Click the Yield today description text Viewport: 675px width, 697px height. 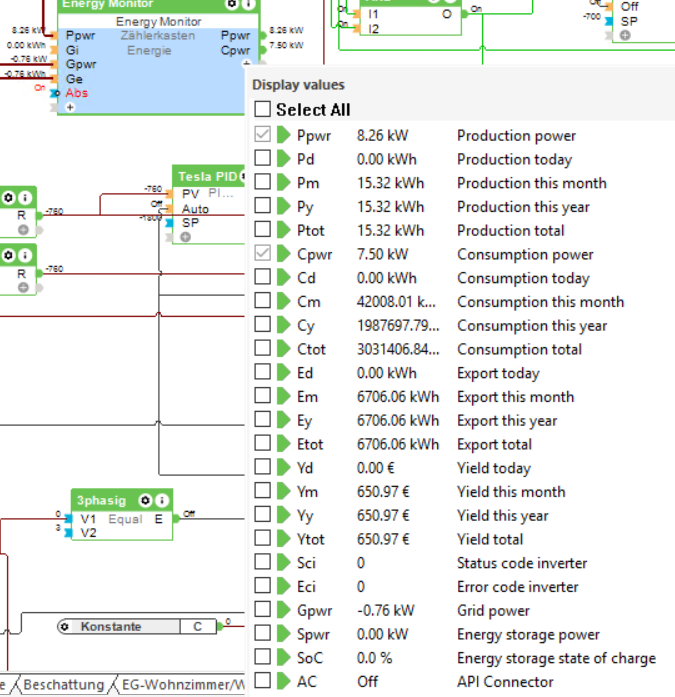click(494, 468)
